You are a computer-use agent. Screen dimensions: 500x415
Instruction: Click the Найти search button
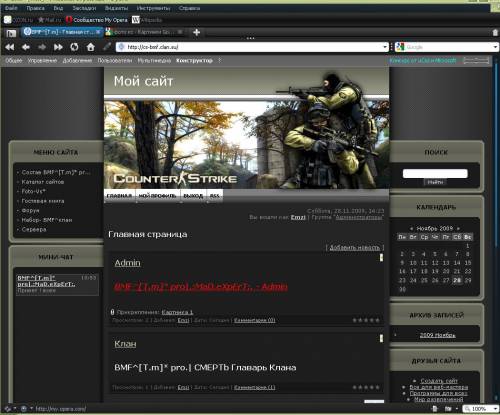[x=435, y=182]
